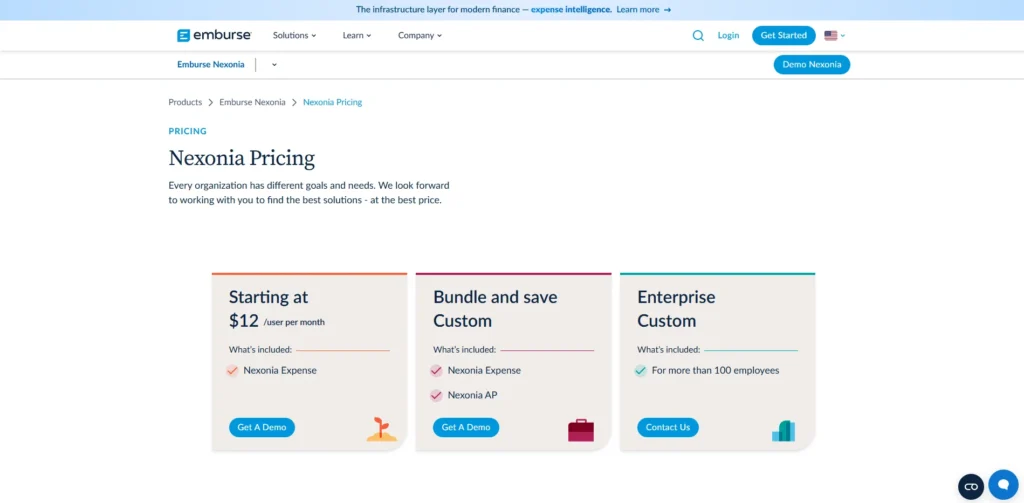The height and width of the screenshot is (503, 1024).
Task: Expand the Solutions menu
Action: [x=295, y=35]
